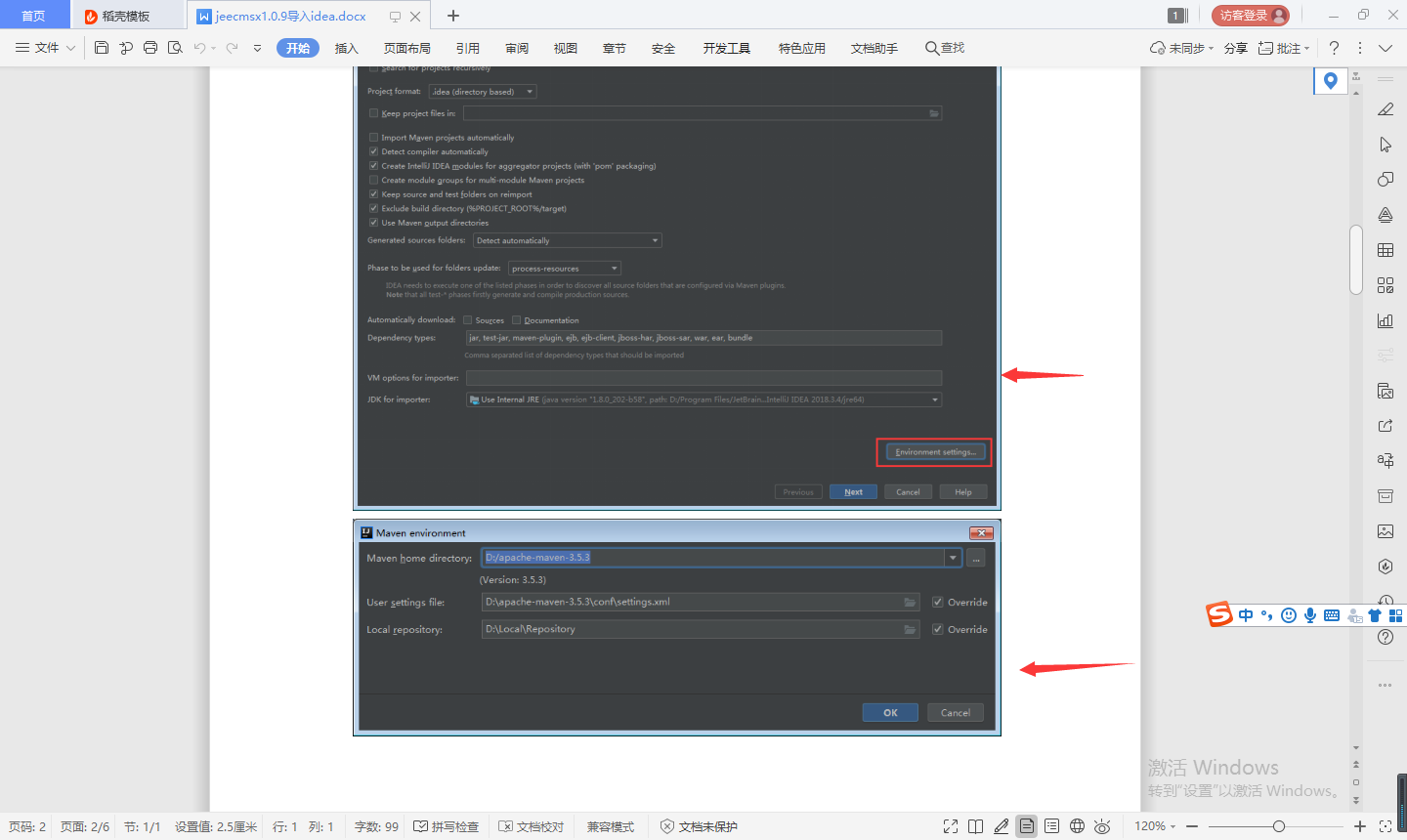Click the Sogou microphone voice input icon
1407x840 pixels.
click(1310, 615)
